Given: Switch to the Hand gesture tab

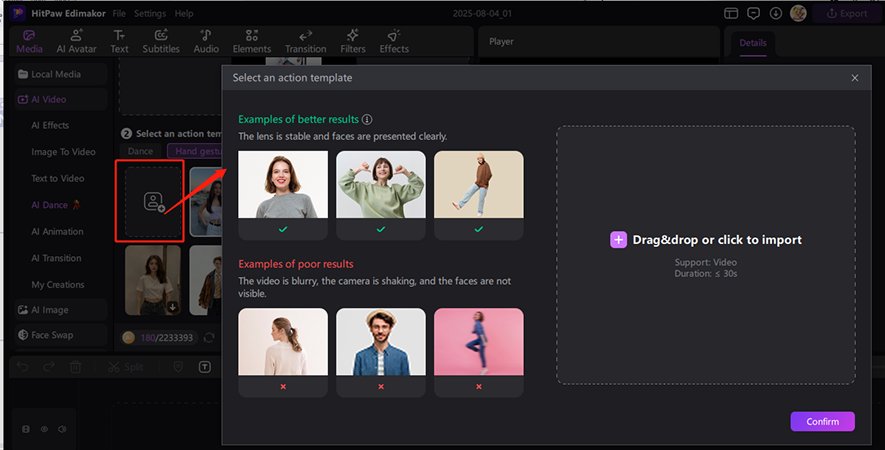Looking at the screenshot, I should [195, 151].
